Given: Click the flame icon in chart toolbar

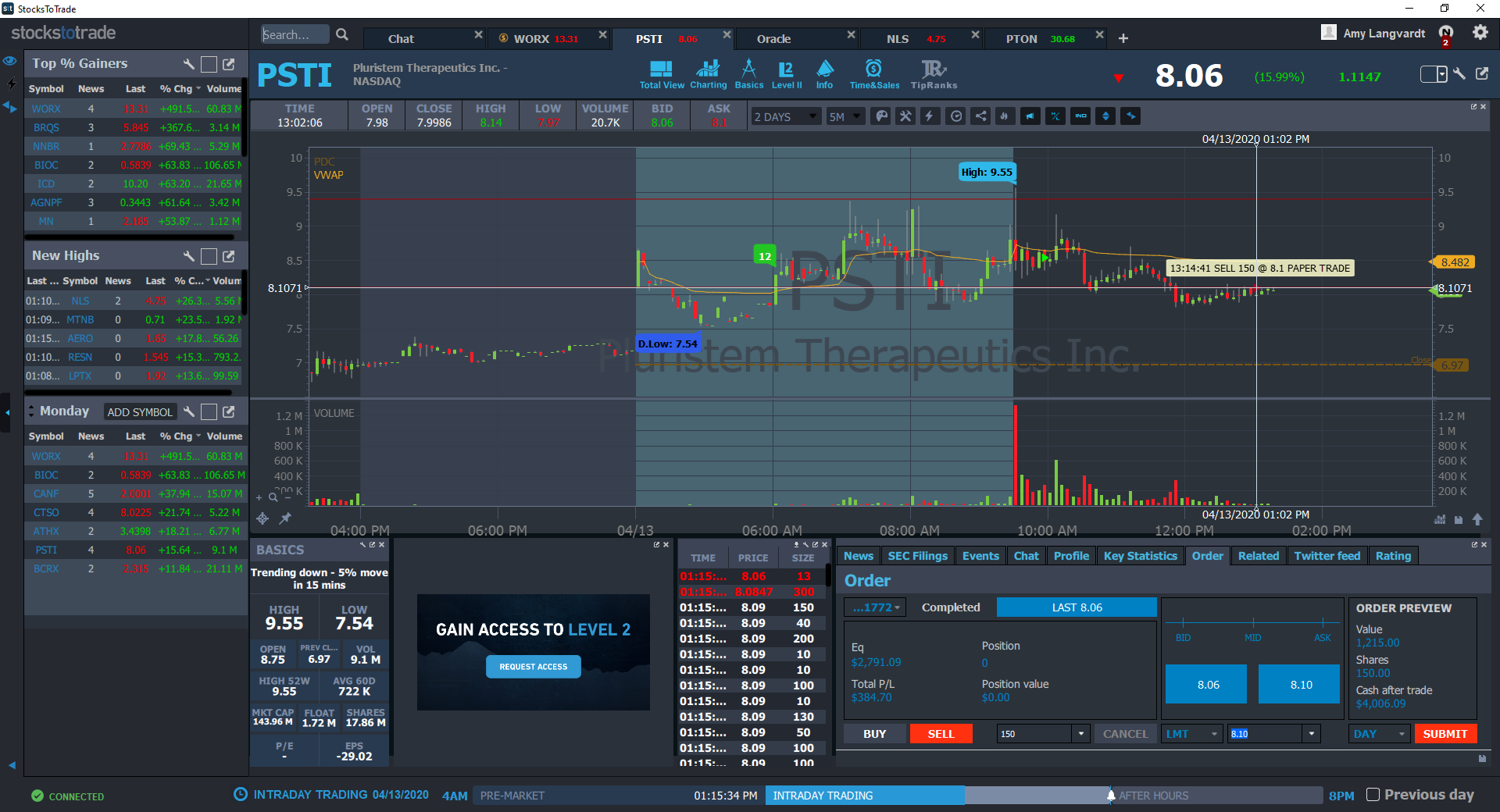Looking at the screenshot, I should (x=1005, y=116).
